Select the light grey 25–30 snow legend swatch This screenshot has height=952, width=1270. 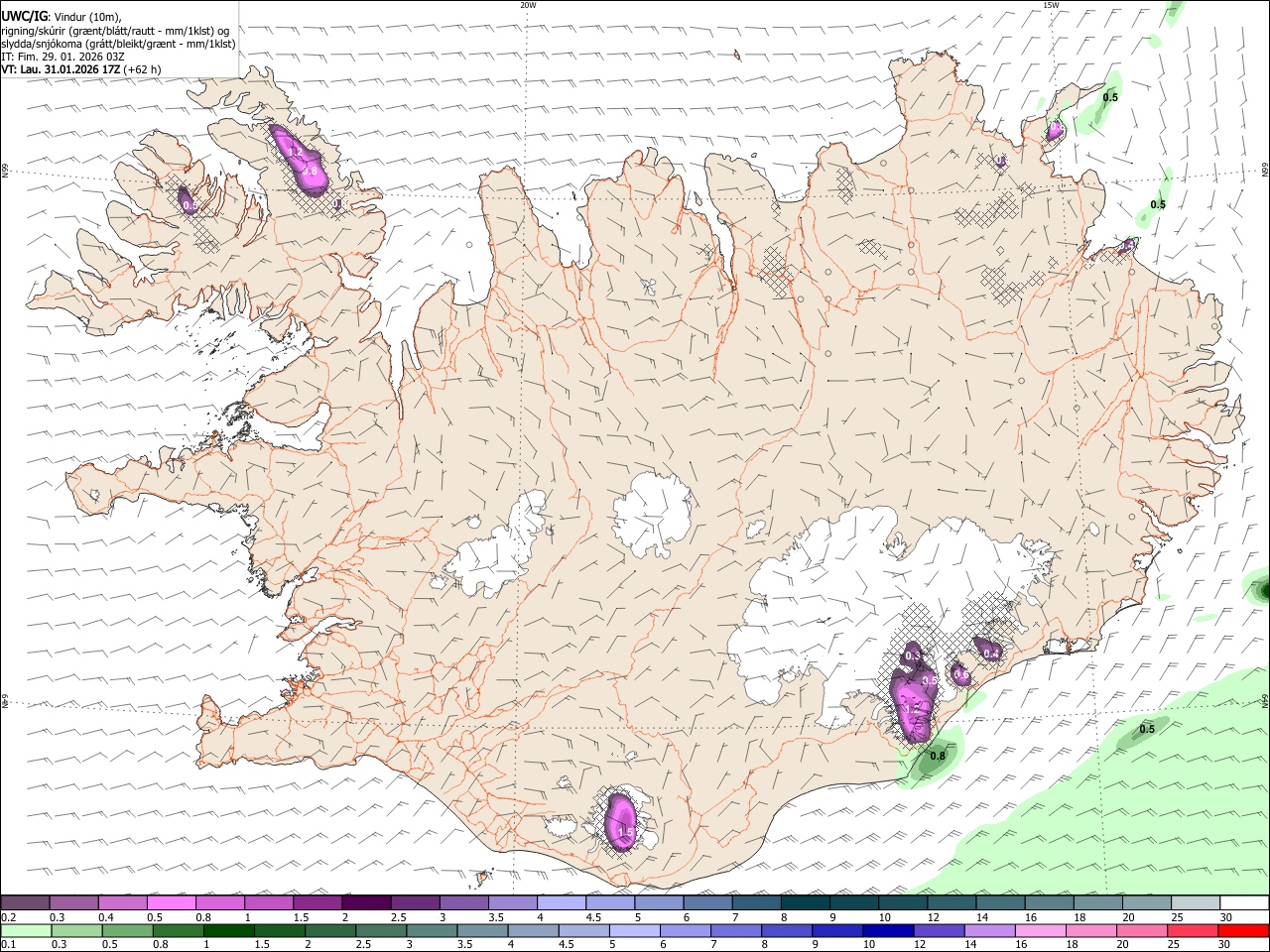pyautogui.click(x=1195, y=903)
